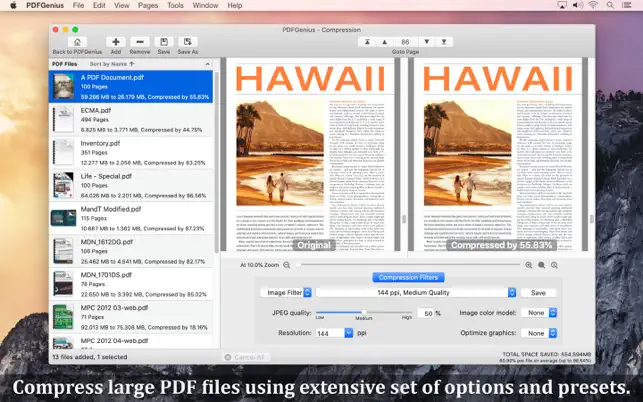
Task: Open the Pages menu
Action: point(148,5)
